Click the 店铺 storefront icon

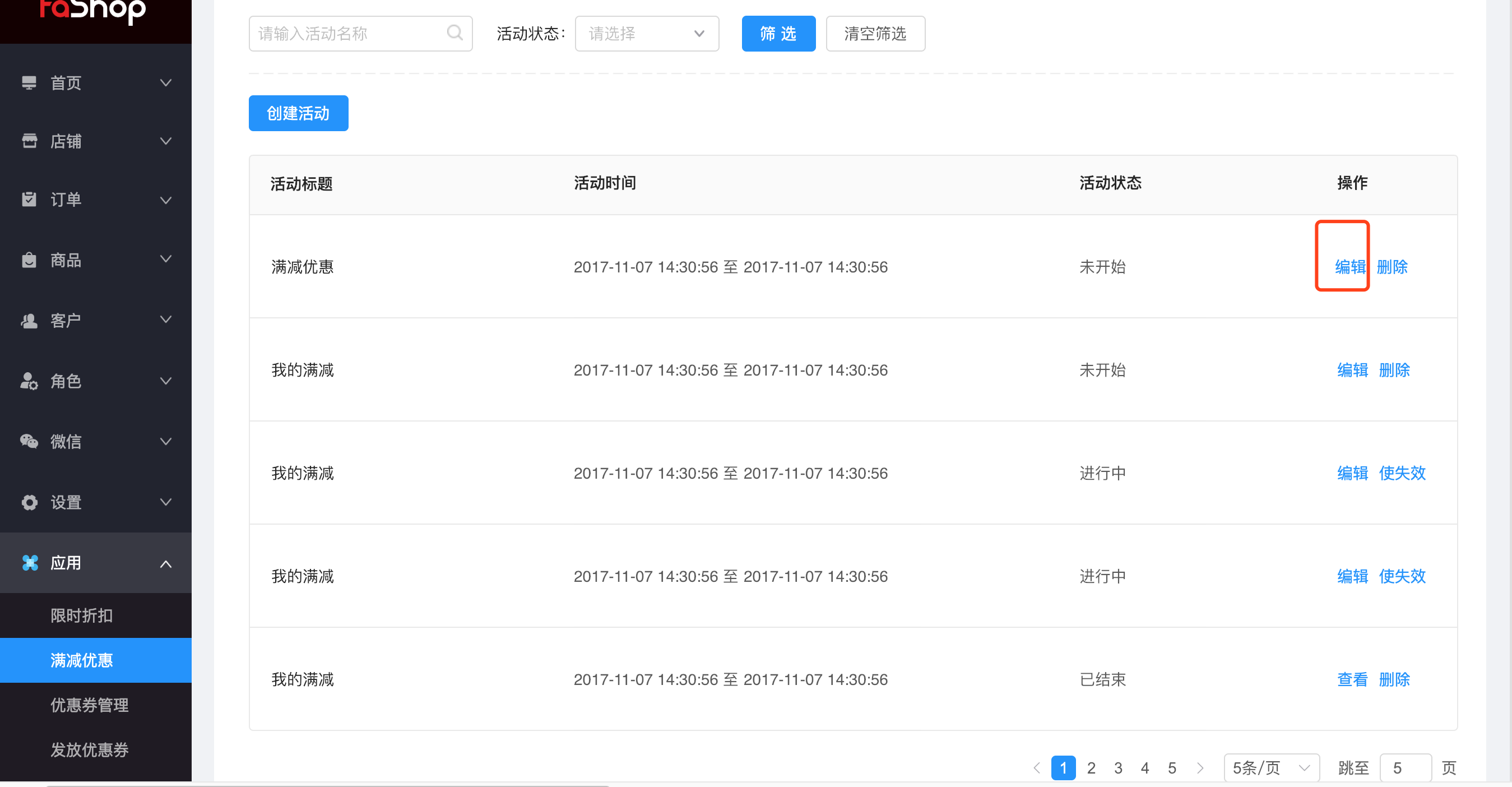click(x=29, y=141)
